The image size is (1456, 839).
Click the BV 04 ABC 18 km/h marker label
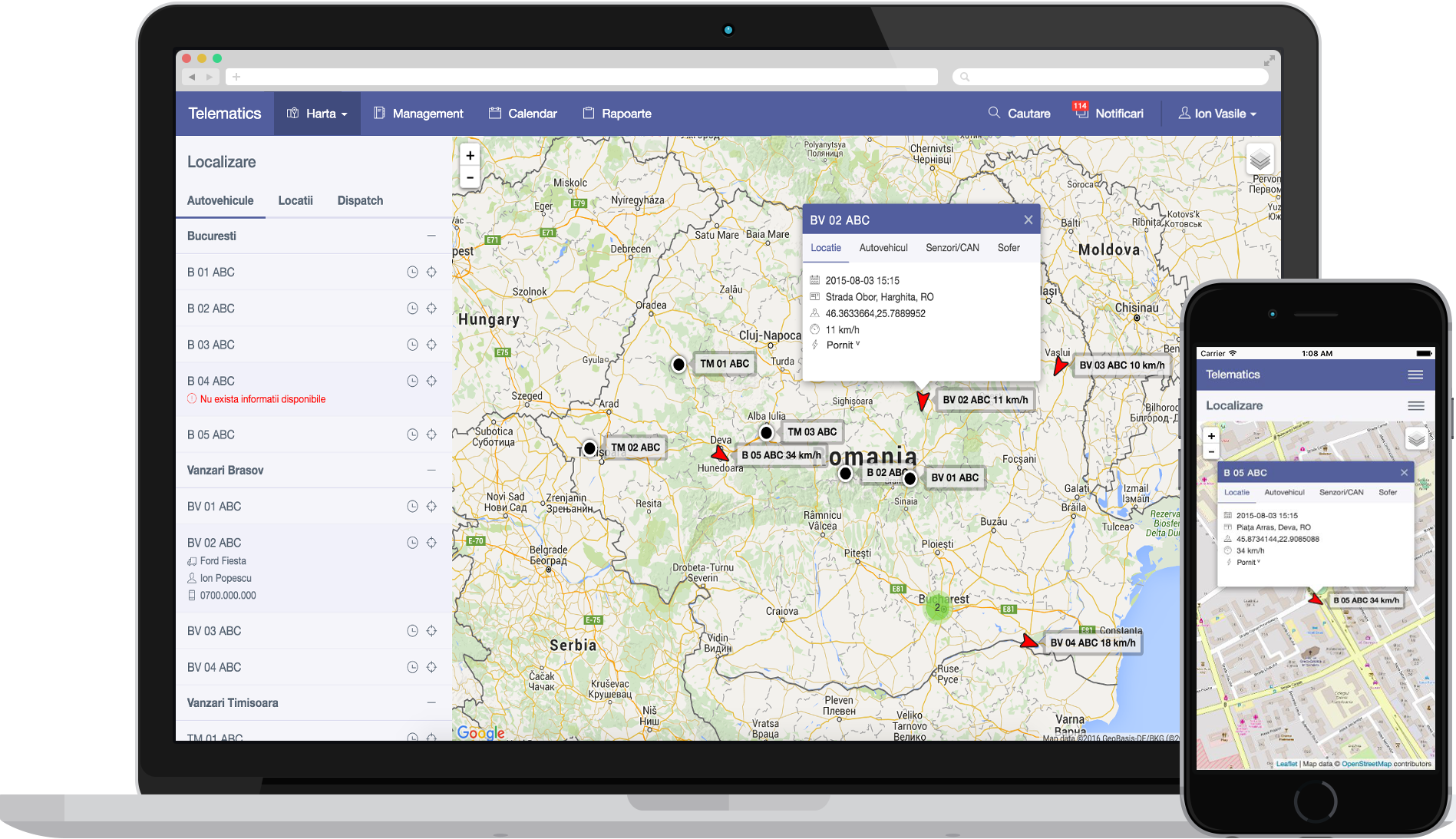point(1093,643)
